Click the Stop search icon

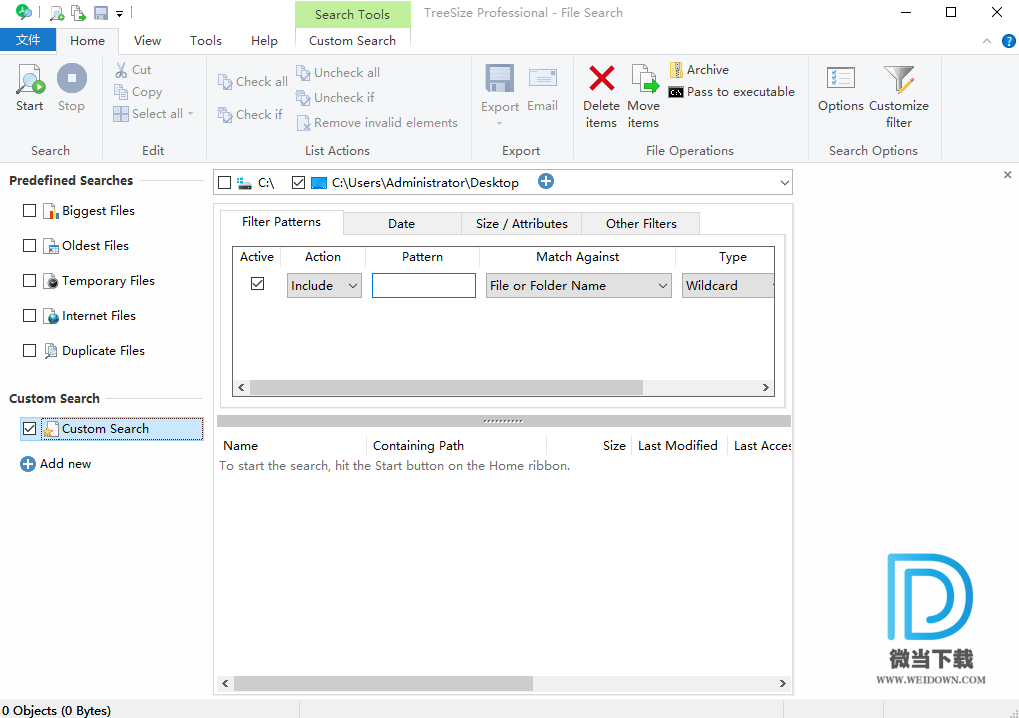pyautogui.click(x=71, y=79)
